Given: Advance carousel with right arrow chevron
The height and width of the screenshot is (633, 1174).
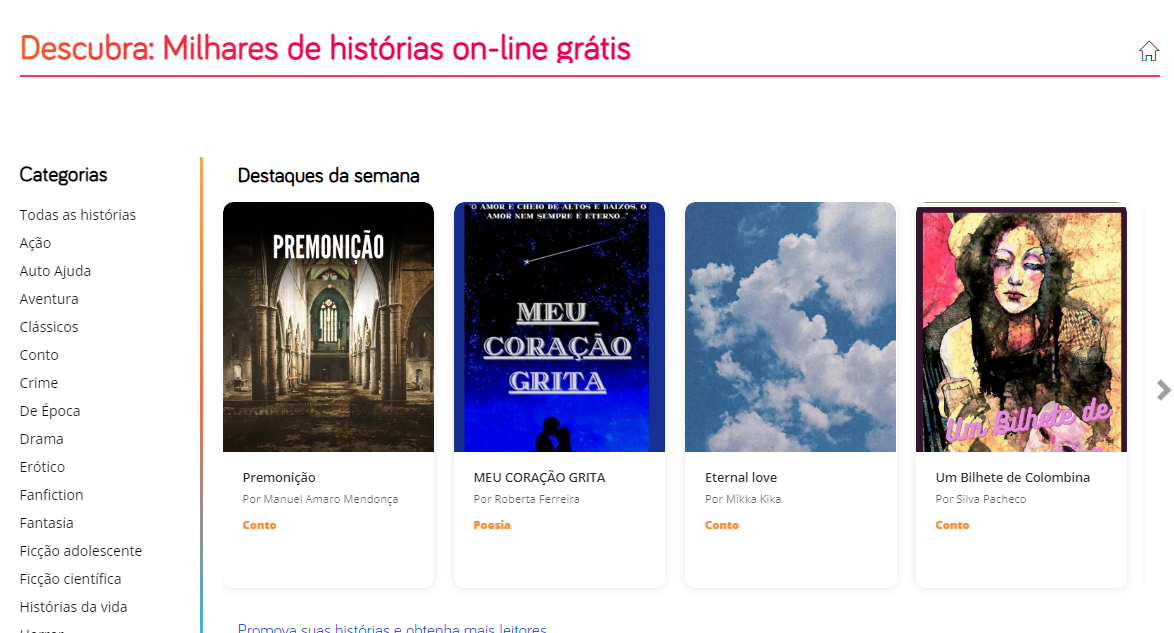Looking at the screenshot, I should 1163,390.
